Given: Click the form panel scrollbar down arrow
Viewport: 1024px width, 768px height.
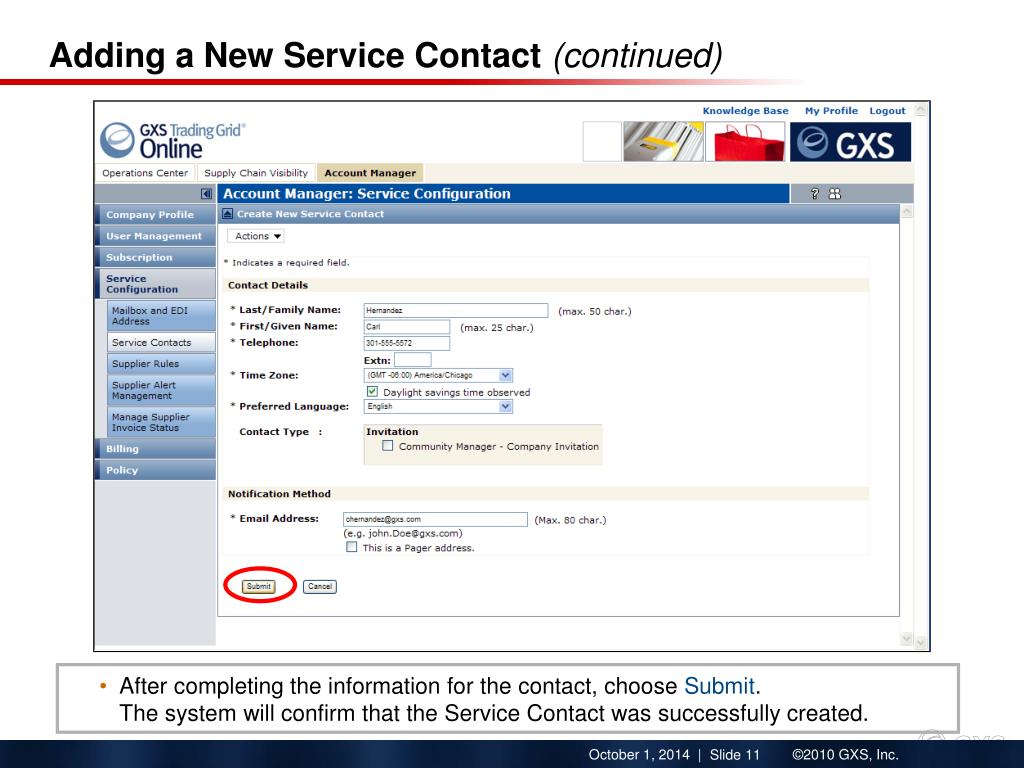Looking at the screenshot, I should point(906,638).
